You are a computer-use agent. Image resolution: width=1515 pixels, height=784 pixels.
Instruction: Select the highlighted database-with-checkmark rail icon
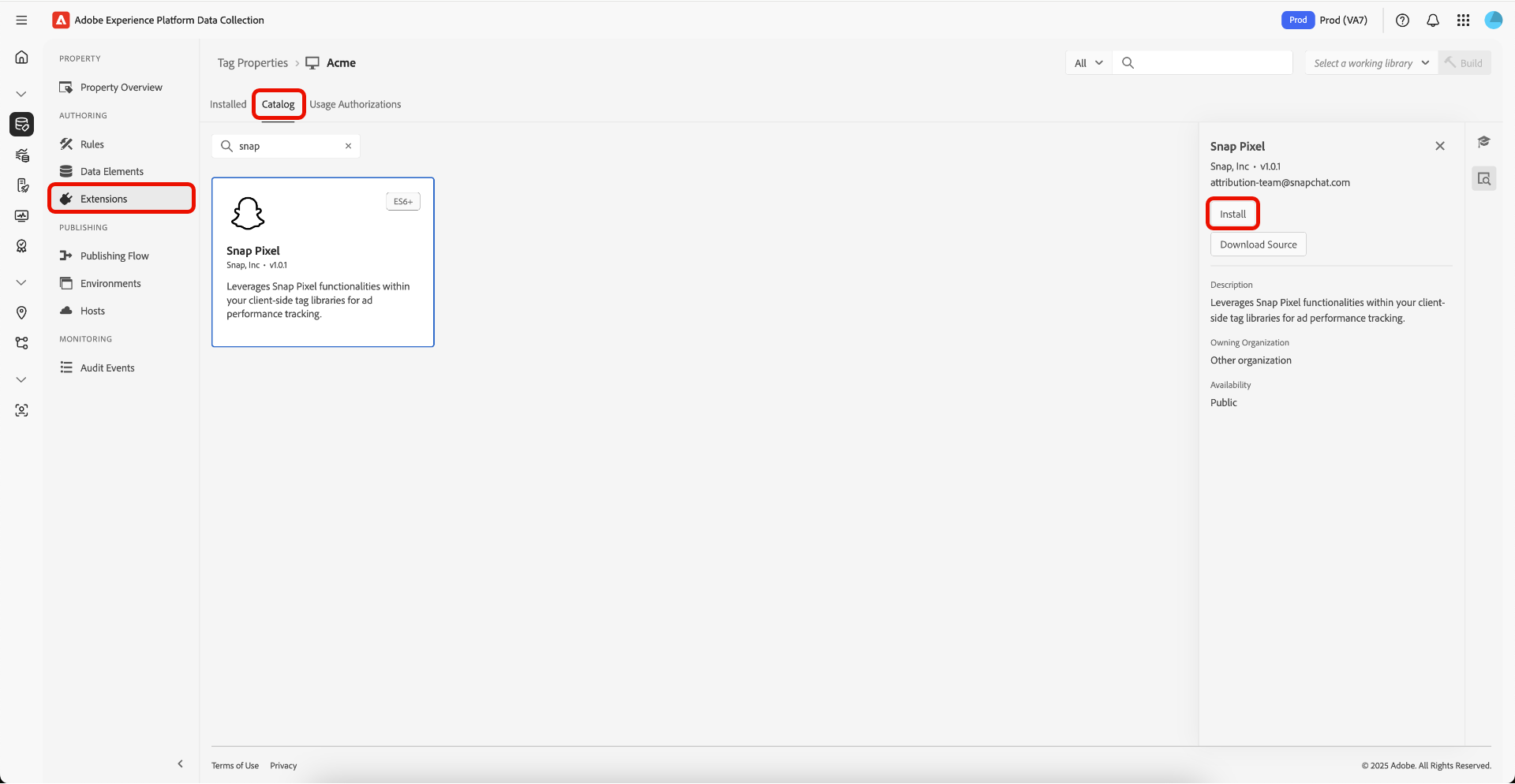point(21,124)
